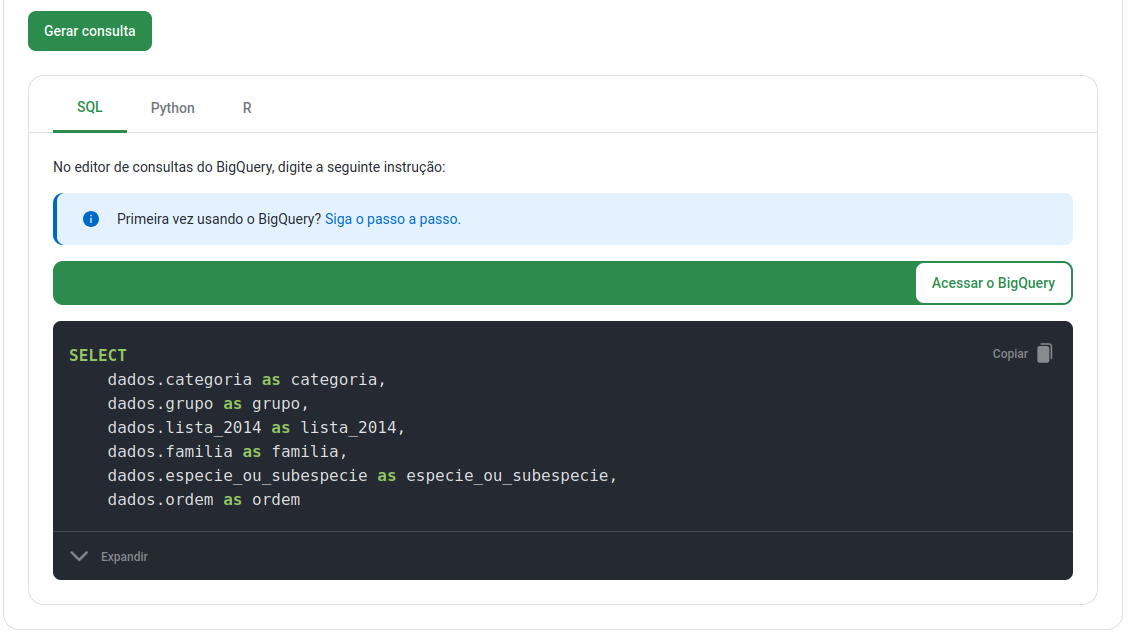Image resolution: width=1135 pixels, height=632 pixels.
Task: Click the dados.lista_2014 code line
Action: point(256,428)
